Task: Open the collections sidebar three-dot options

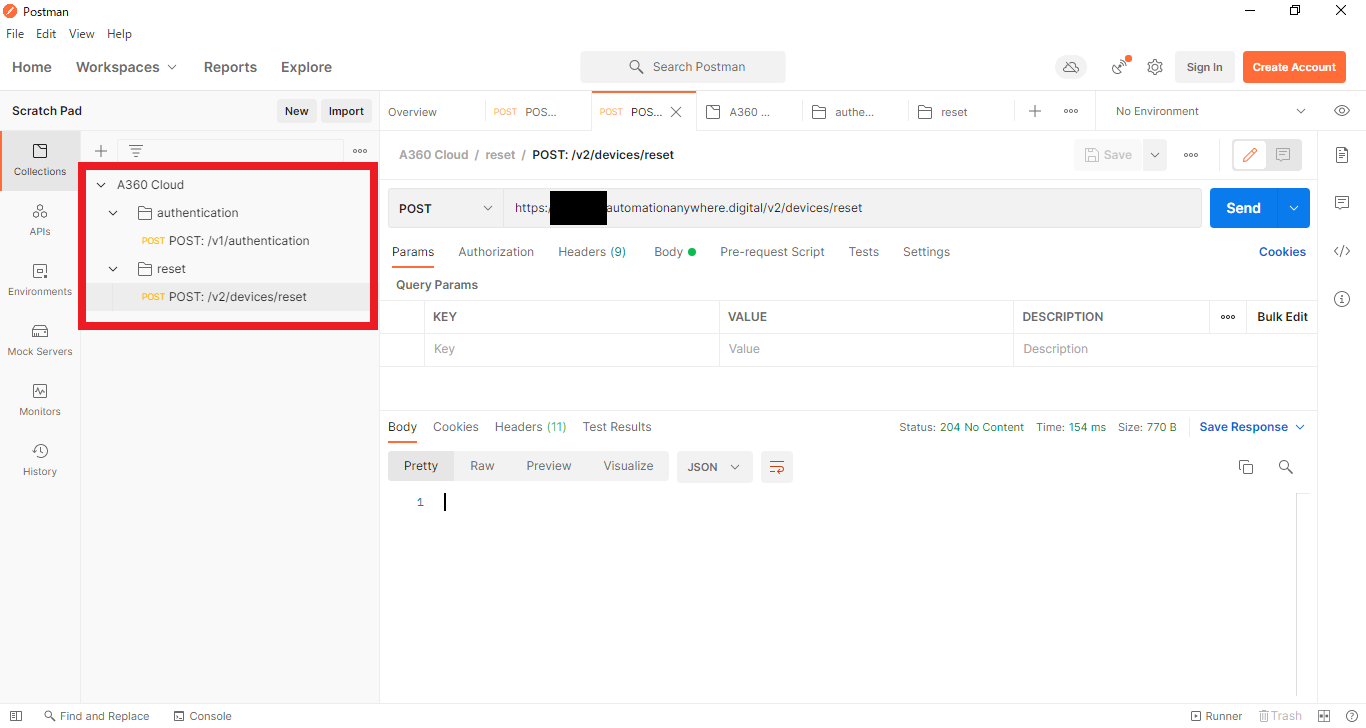Action: coord(360,151)
